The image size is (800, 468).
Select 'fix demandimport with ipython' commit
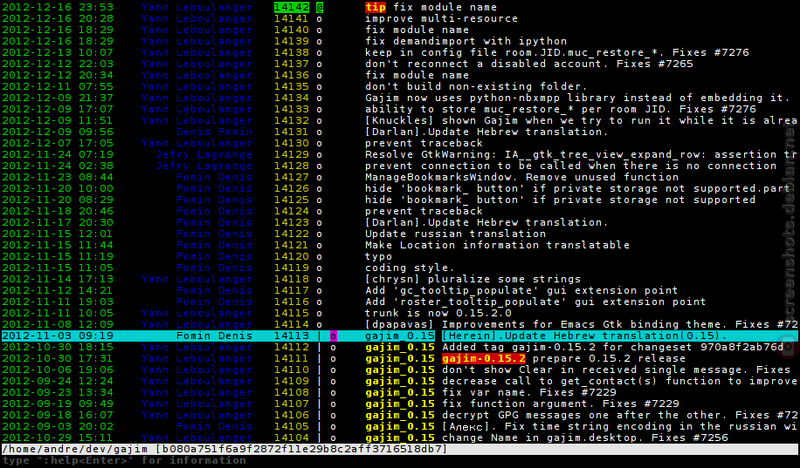[466, 41]
